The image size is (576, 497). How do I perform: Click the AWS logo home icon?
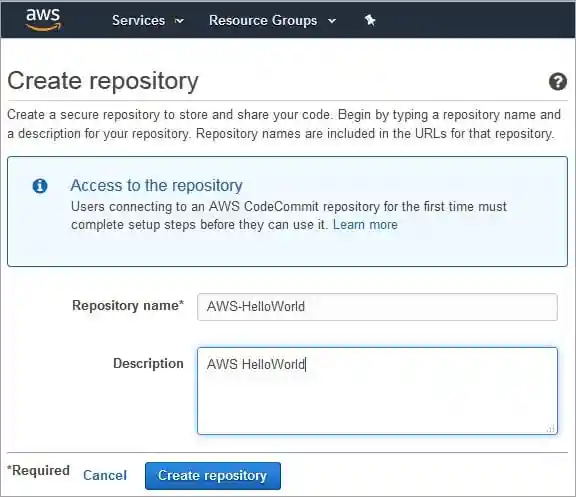tap(43, 19)
